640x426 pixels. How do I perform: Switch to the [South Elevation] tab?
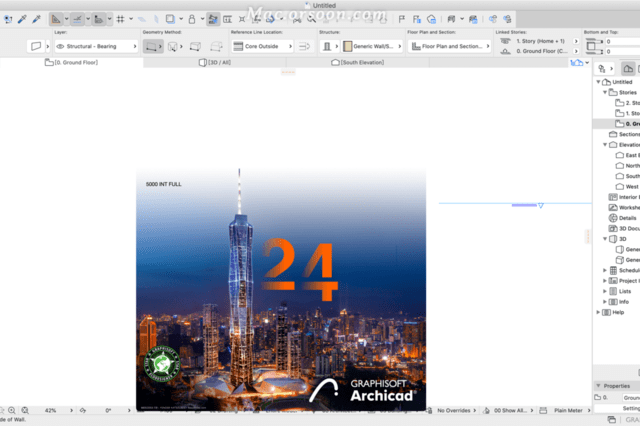(x=358, y=62)
